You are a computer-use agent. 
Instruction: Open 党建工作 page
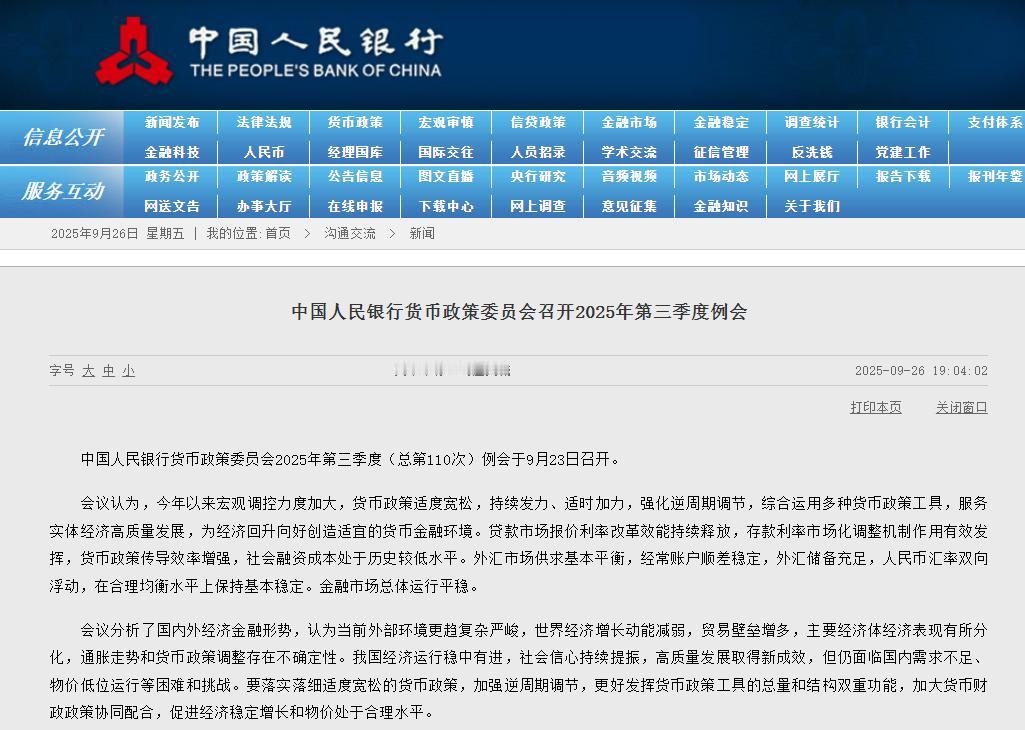[903, 152]
